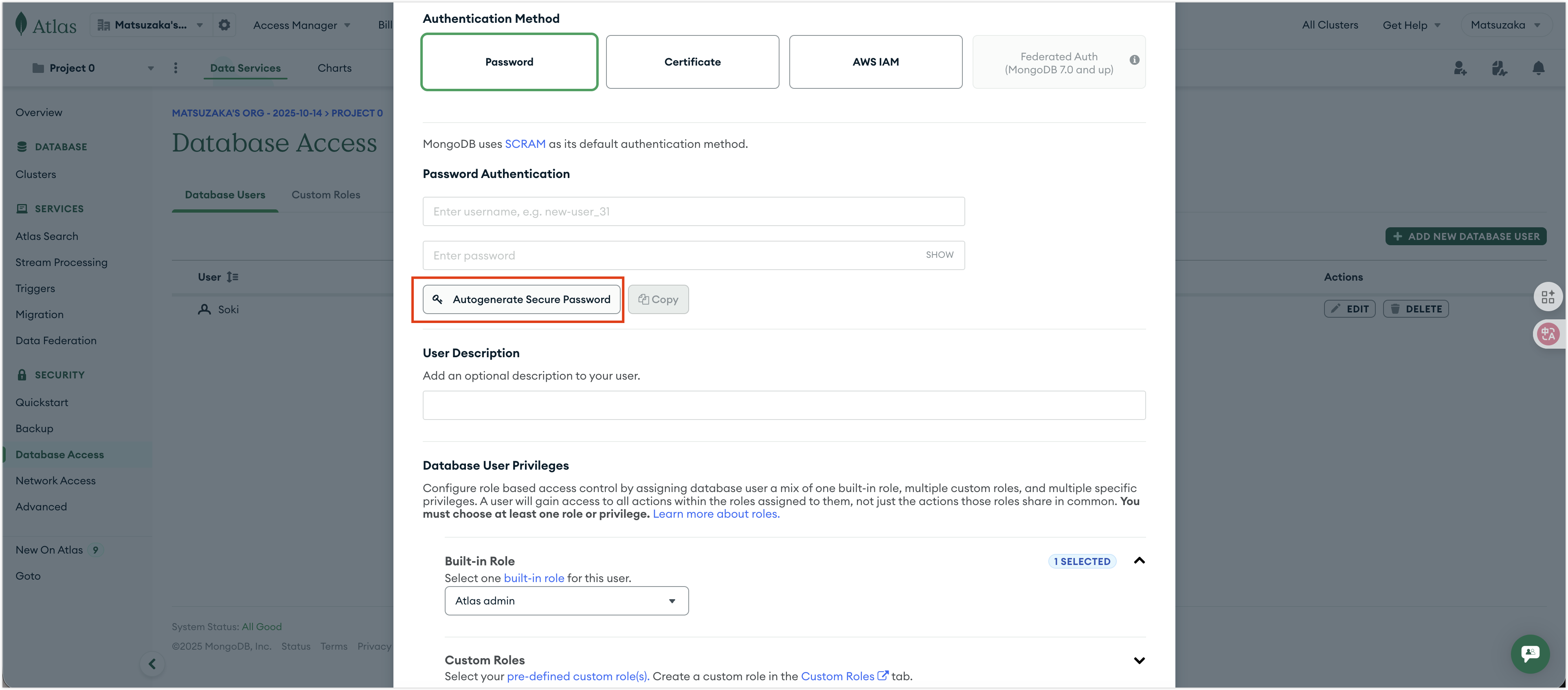Switch to Custom Roles tab

pyautogui.click(x=326, y=195)
